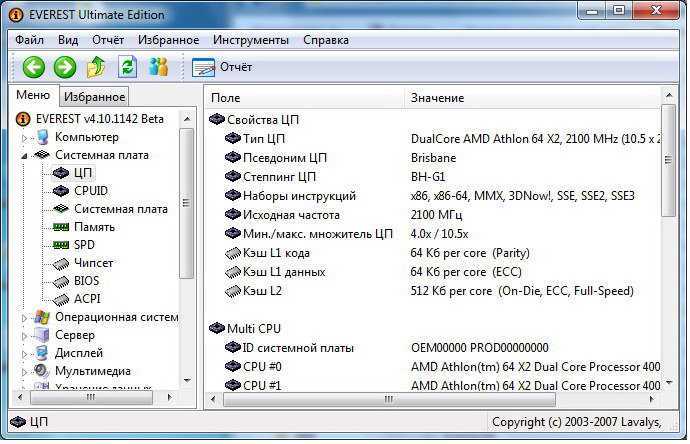Click the Refresh page icon
The height and width of the screenshot is (444, 690).
(127, 67)
